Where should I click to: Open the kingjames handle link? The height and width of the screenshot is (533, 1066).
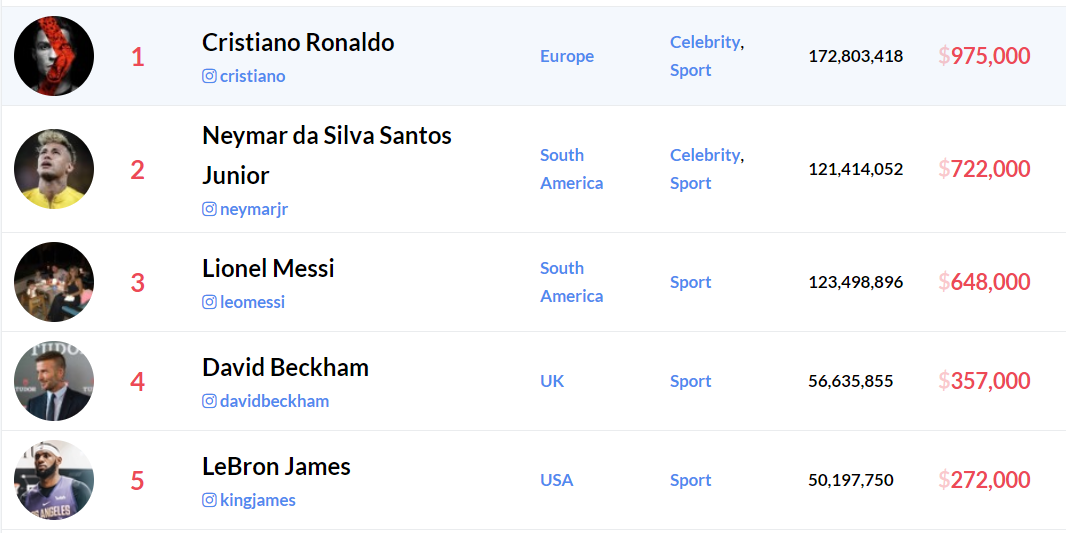pyautogui.click(x=258, y=500)
